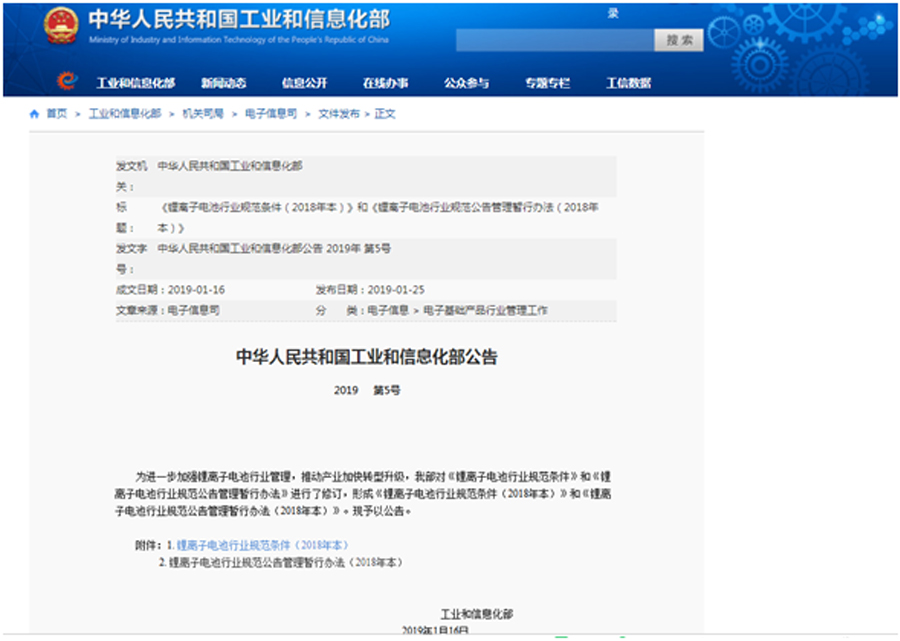The height and width of the screenshot is (641, 900).
Task: Click the red 'e' icon beside navigation
Action: tap(66, 81)
